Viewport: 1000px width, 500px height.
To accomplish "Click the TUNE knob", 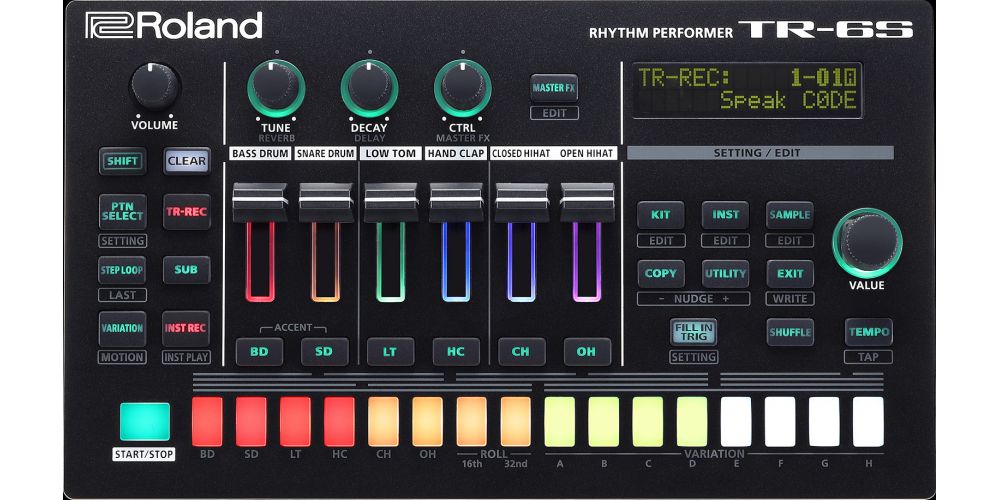I will point(276,88).
